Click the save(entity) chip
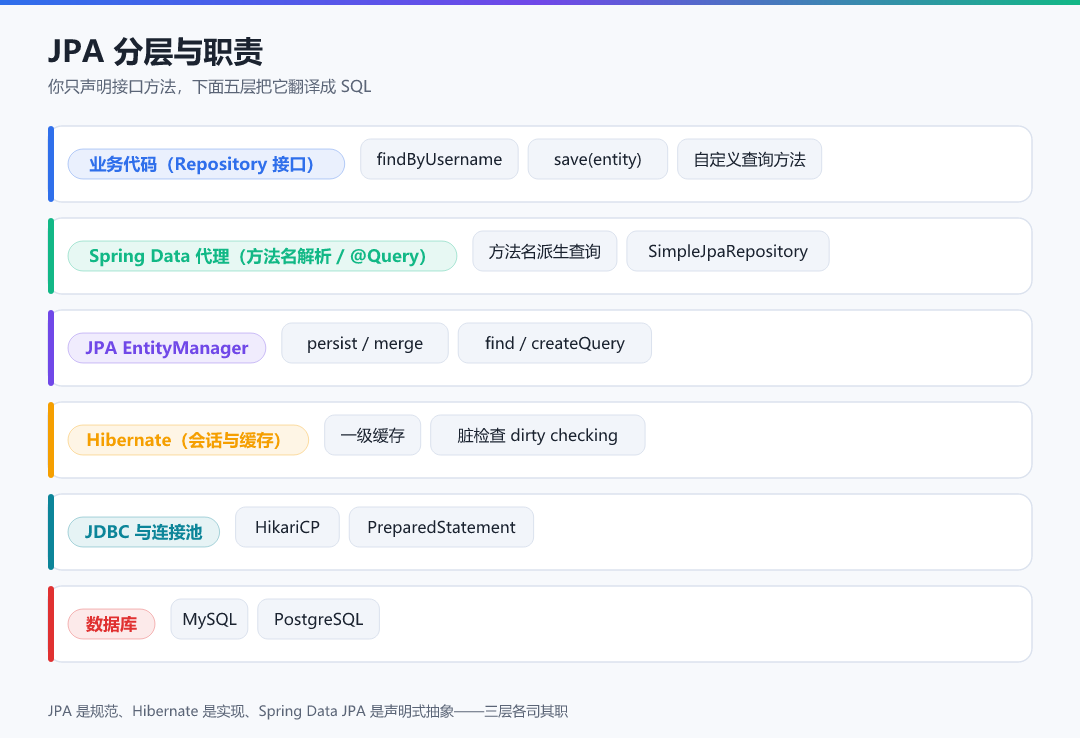Viewport: 1080px width, 738px height. tap(598, 159)
